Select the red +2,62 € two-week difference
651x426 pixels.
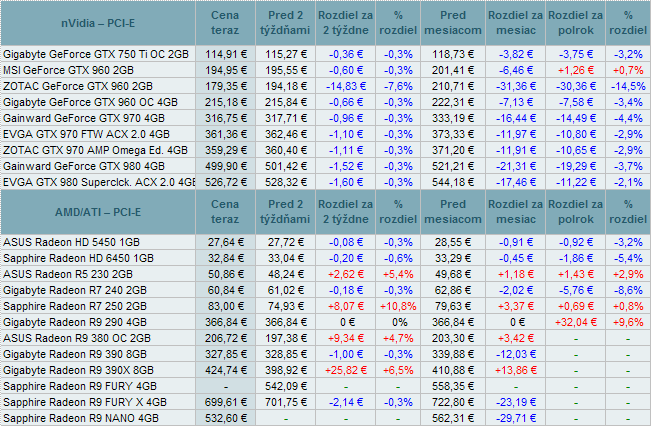pyautogui.click(x=346, y=274)
